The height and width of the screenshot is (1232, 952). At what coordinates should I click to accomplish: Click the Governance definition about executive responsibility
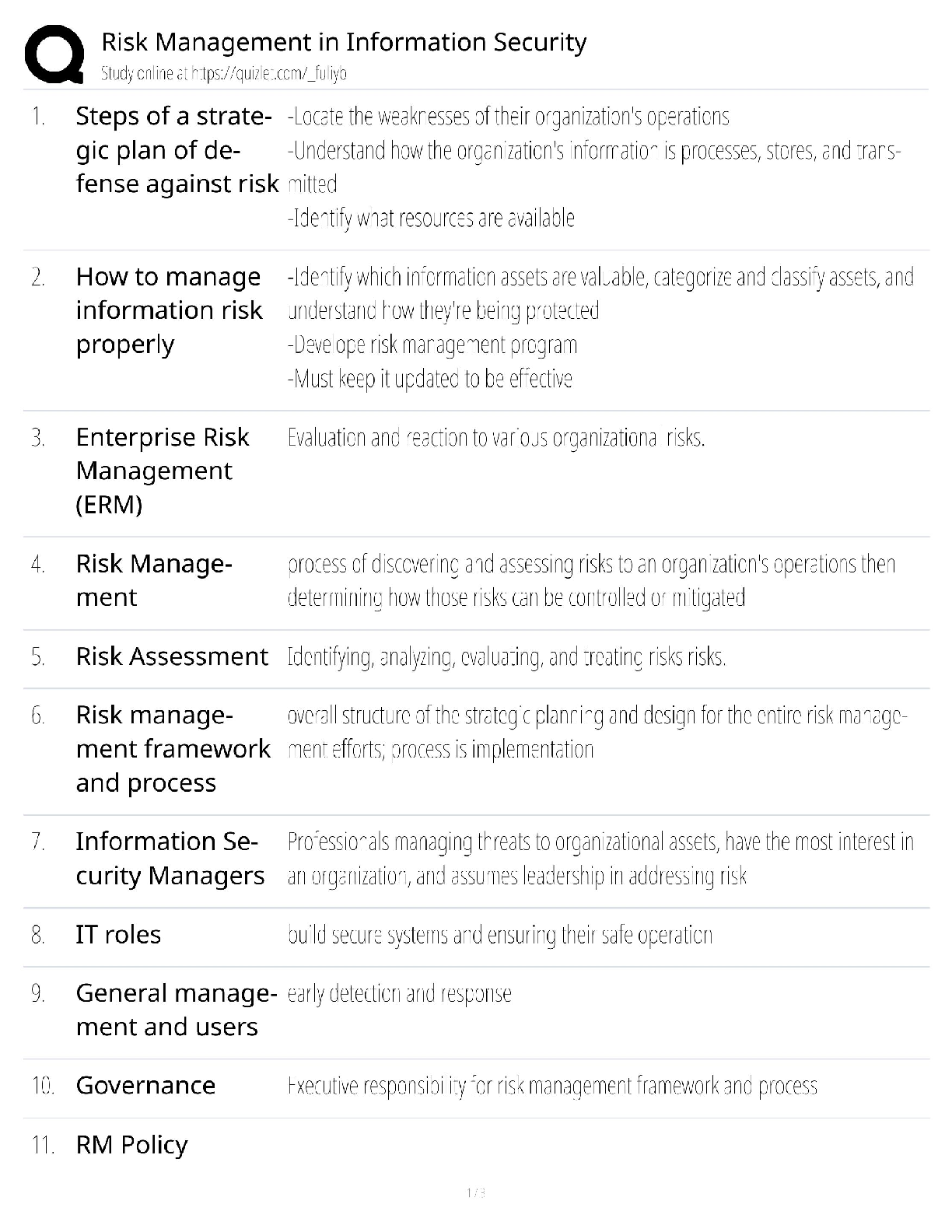tap(552, 1086)
